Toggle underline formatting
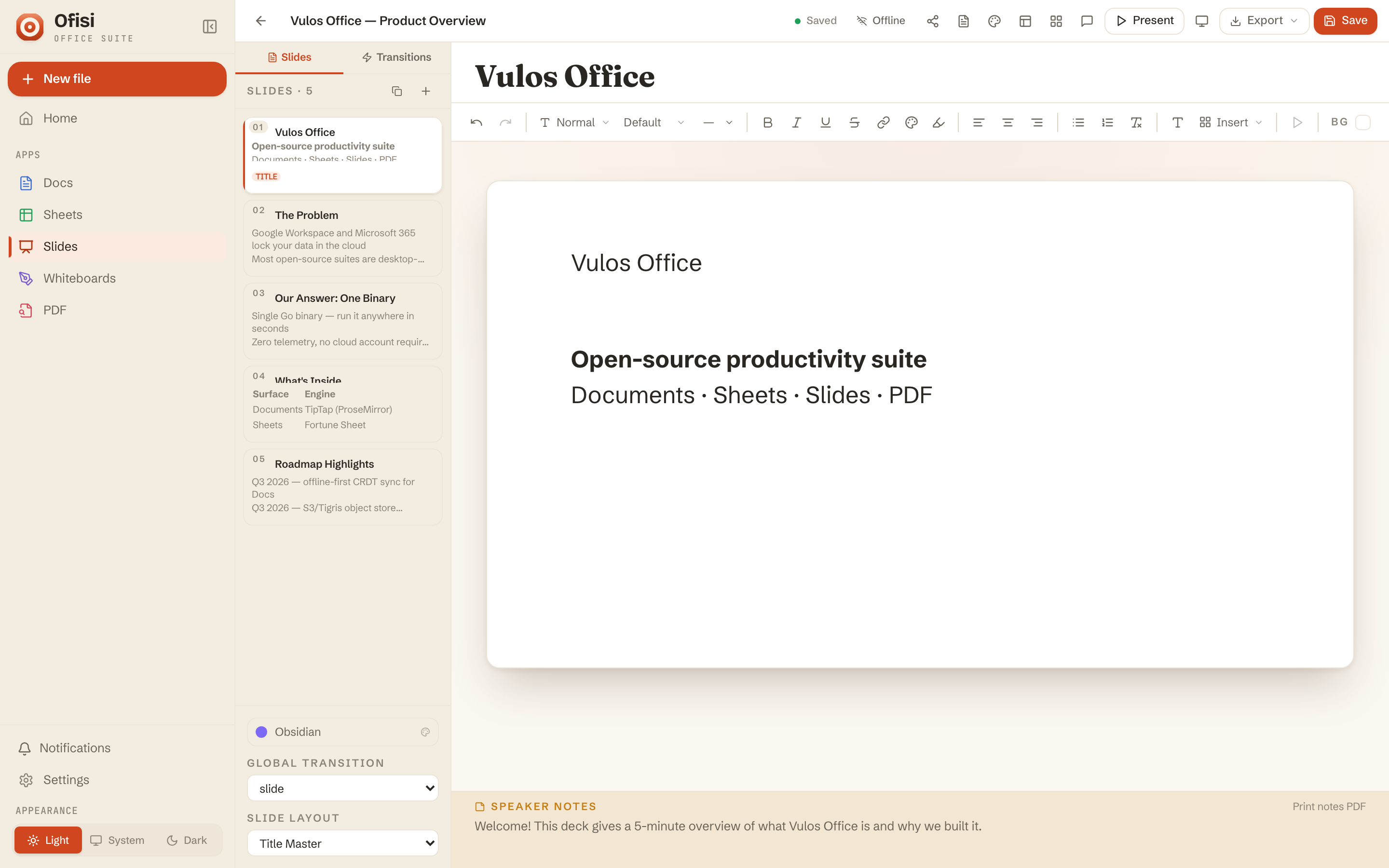The height and width of the screenshot is (868, 1389). [x=825, y=122]
